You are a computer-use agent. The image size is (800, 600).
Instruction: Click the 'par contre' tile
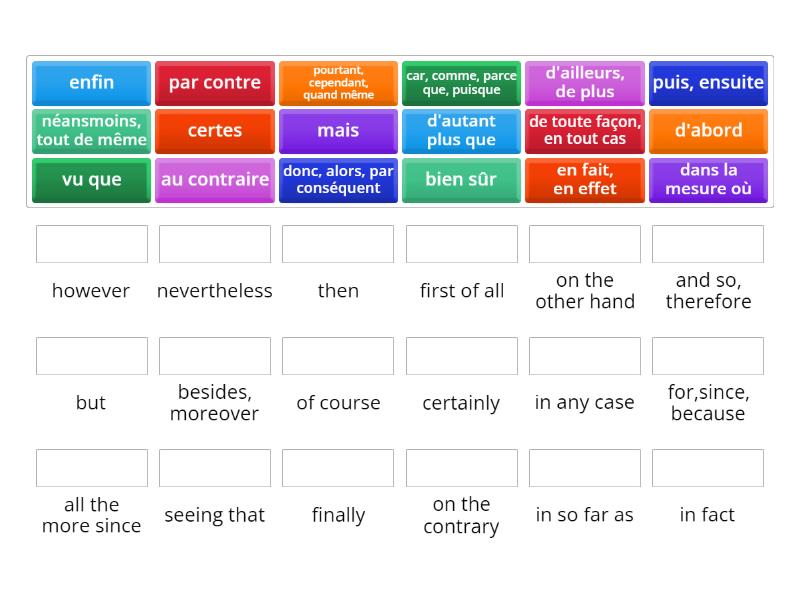click(214, 83)
